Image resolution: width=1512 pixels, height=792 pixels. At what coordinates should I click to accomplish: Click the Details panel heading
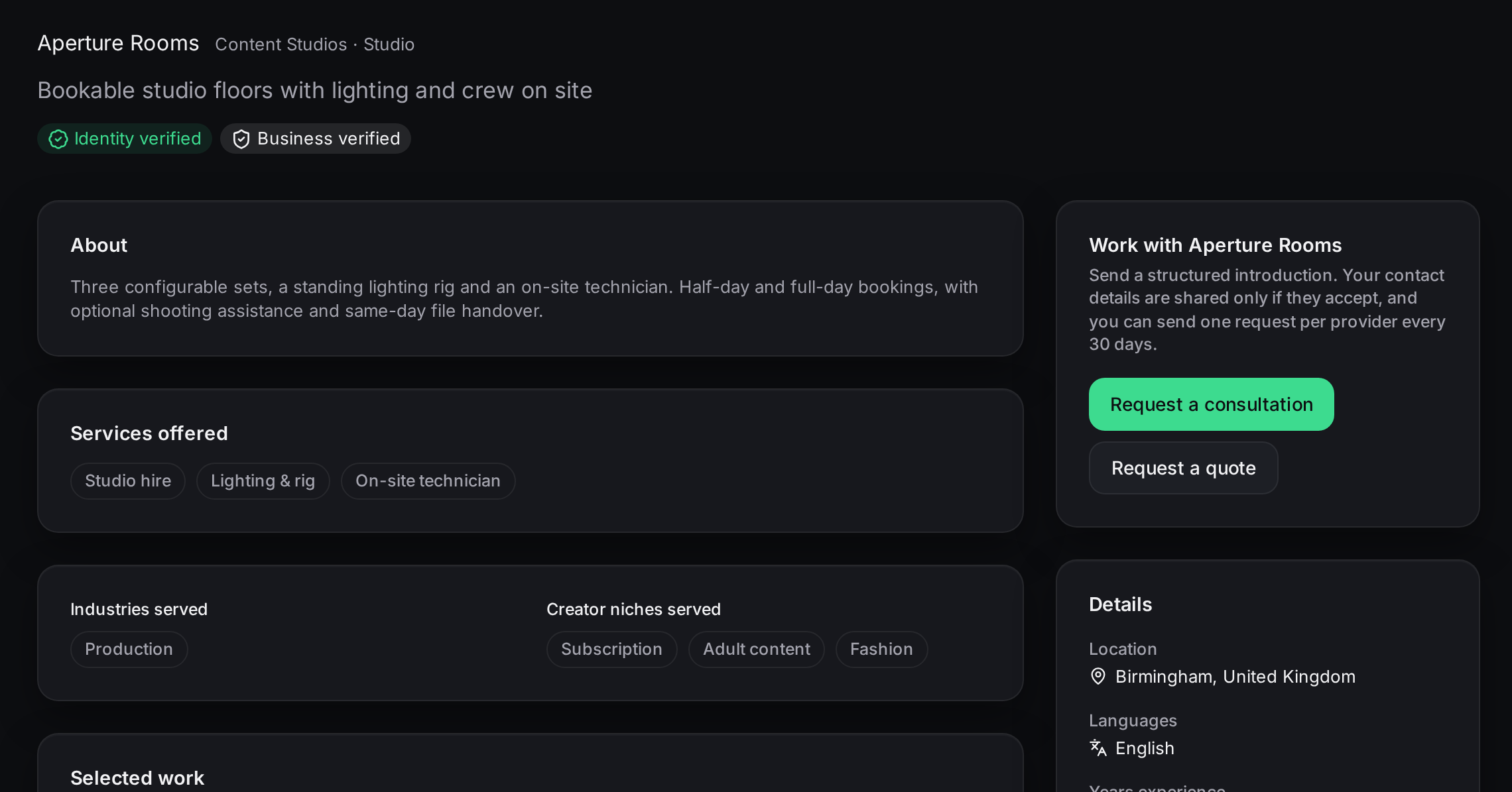tap(1120, 604)
